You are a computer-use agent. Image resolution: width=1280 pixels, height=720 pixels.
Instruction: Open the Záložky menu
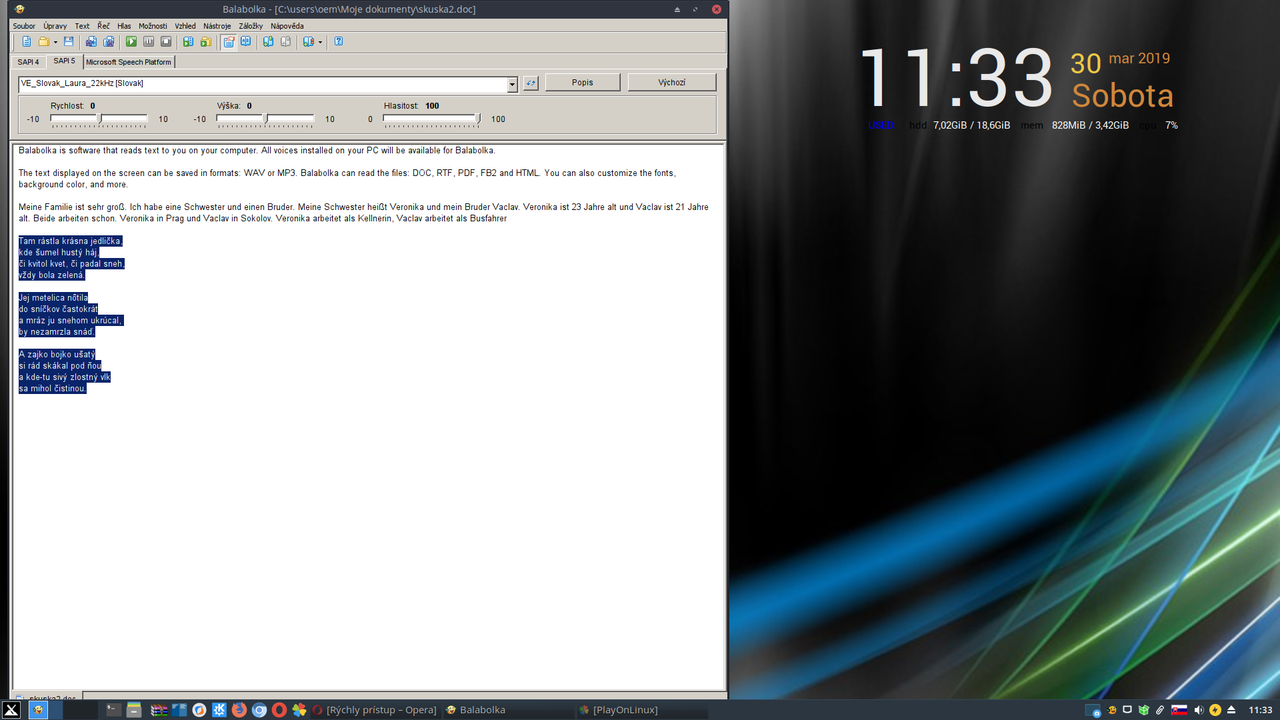(x=251, y=26)
